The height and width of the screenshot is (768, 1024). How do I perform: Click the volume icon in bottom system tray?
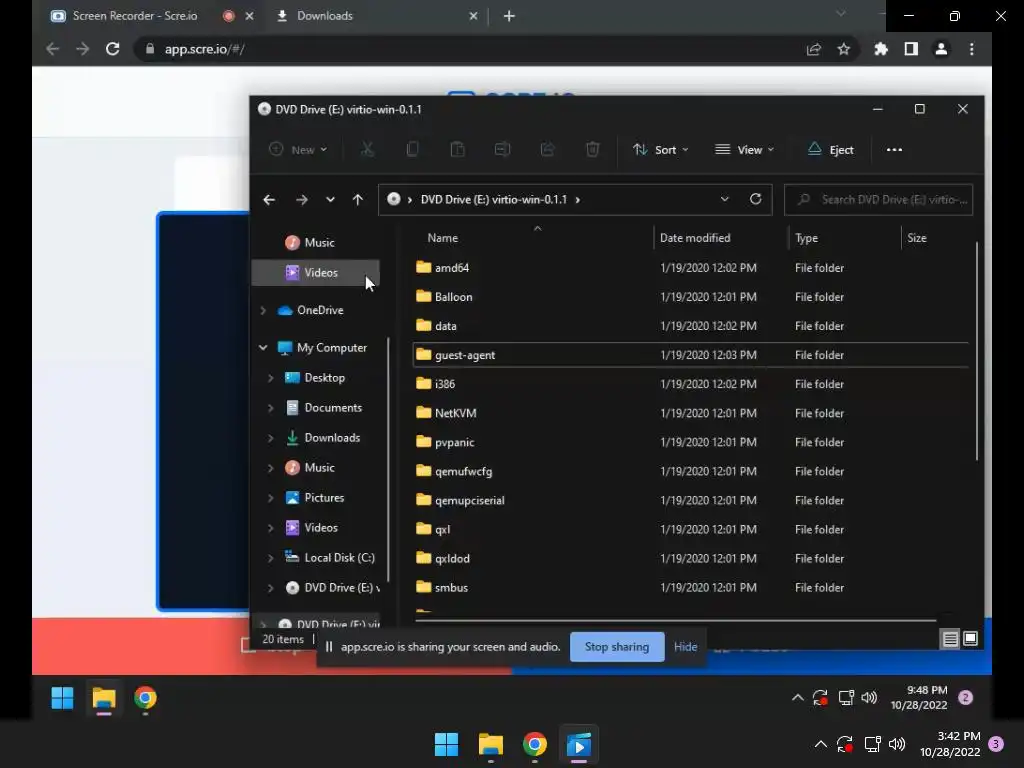897,744
